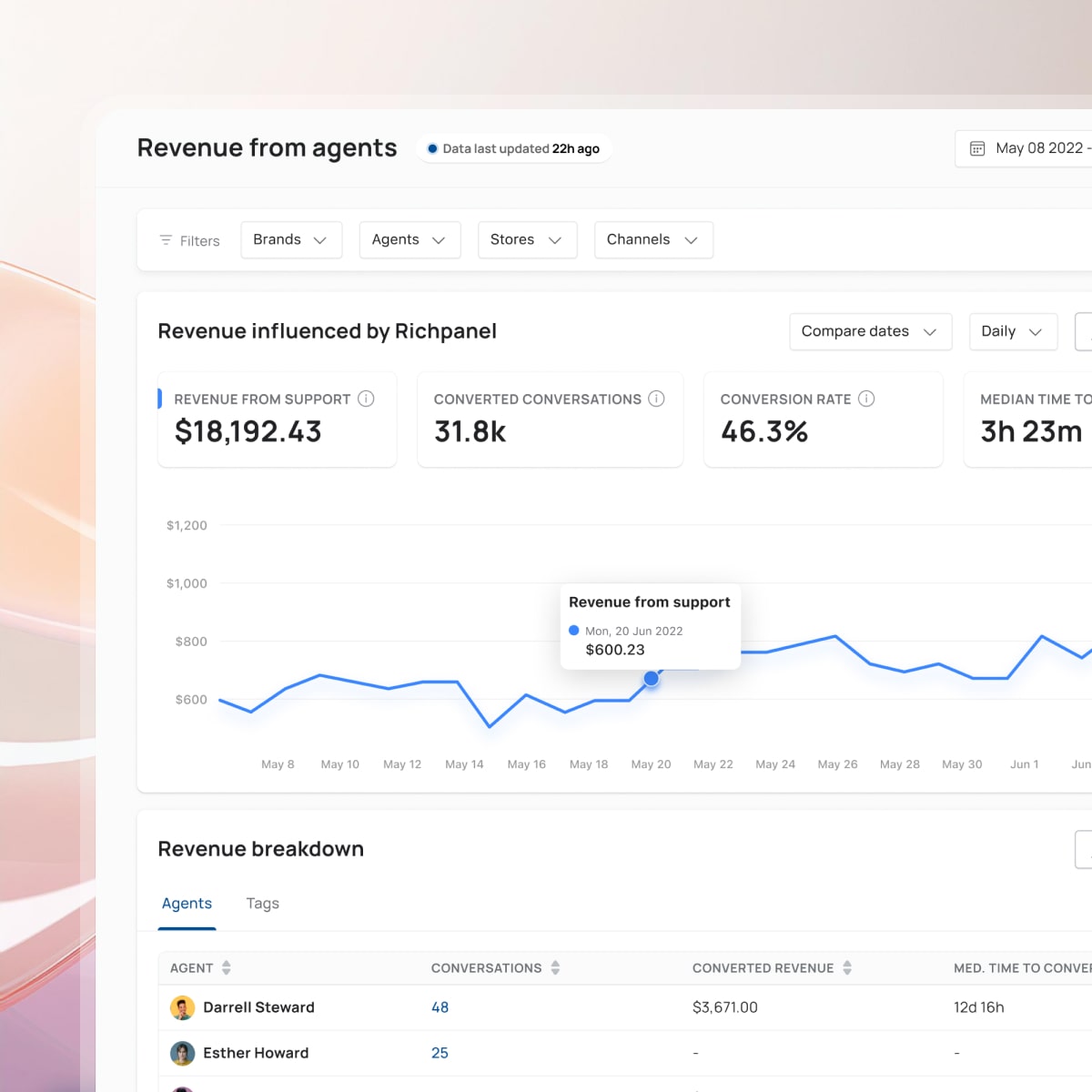This screenshot has width=1092, height=1092.
Task: Click the $18,192.43 revenue value
Action: click(x=248, y=431)
